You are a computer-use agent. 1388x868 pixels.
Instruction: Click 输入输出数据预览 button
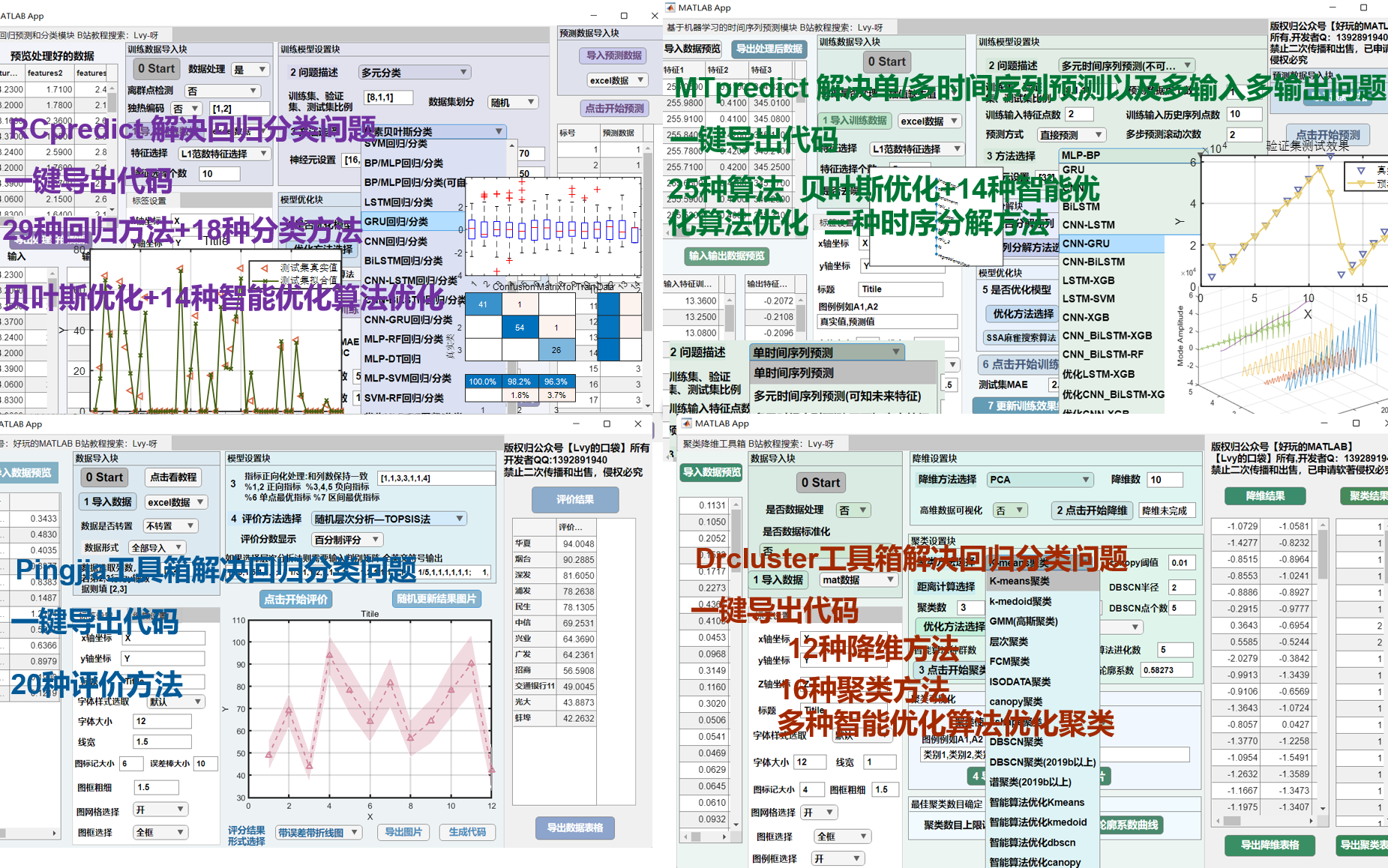pos(727,256)
